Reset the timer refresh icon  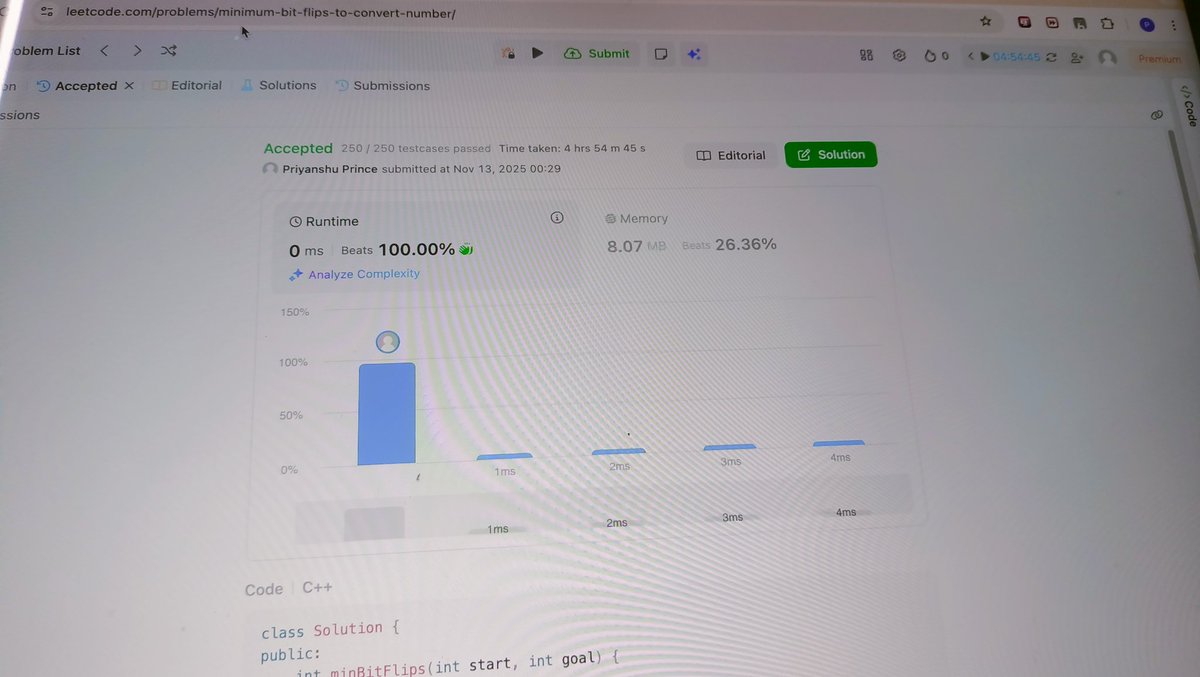[x=1051, y=58]
